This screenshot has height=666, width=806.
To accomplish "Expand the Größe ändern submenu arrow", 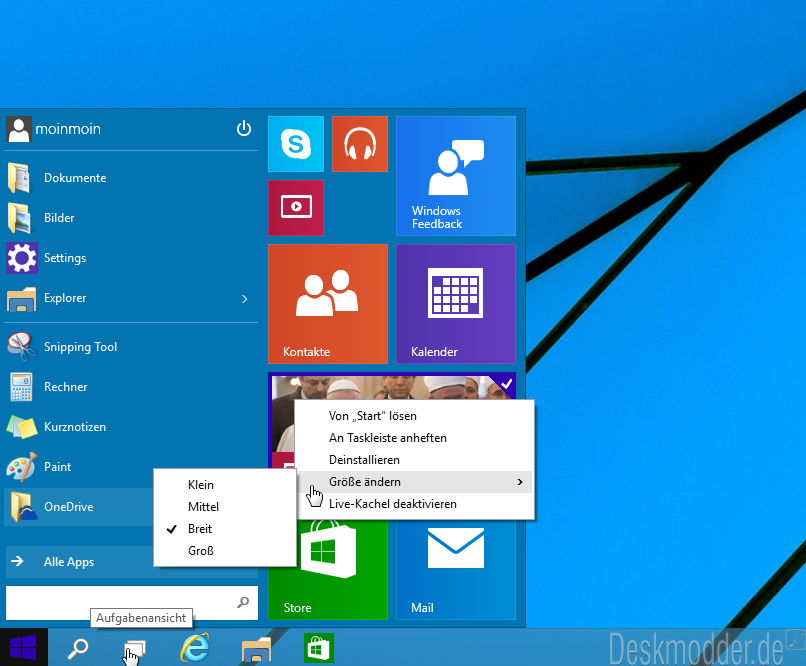I will (x=520, y=482).
